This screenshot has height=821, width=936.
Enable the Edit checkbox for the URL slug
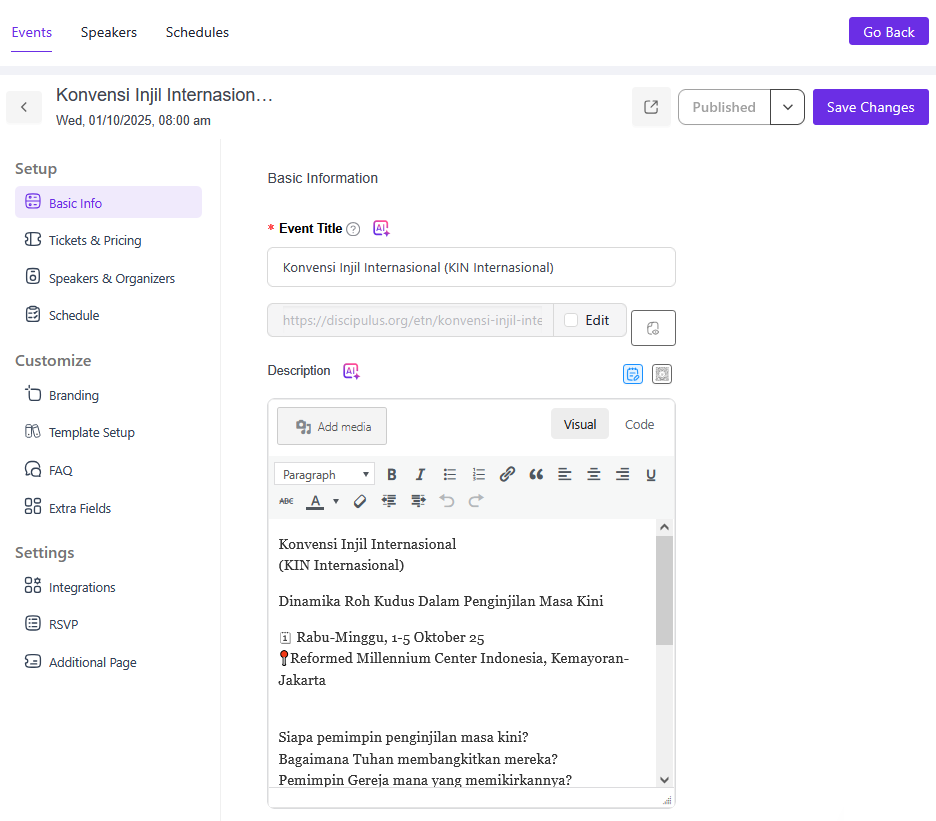click(571, 320)
